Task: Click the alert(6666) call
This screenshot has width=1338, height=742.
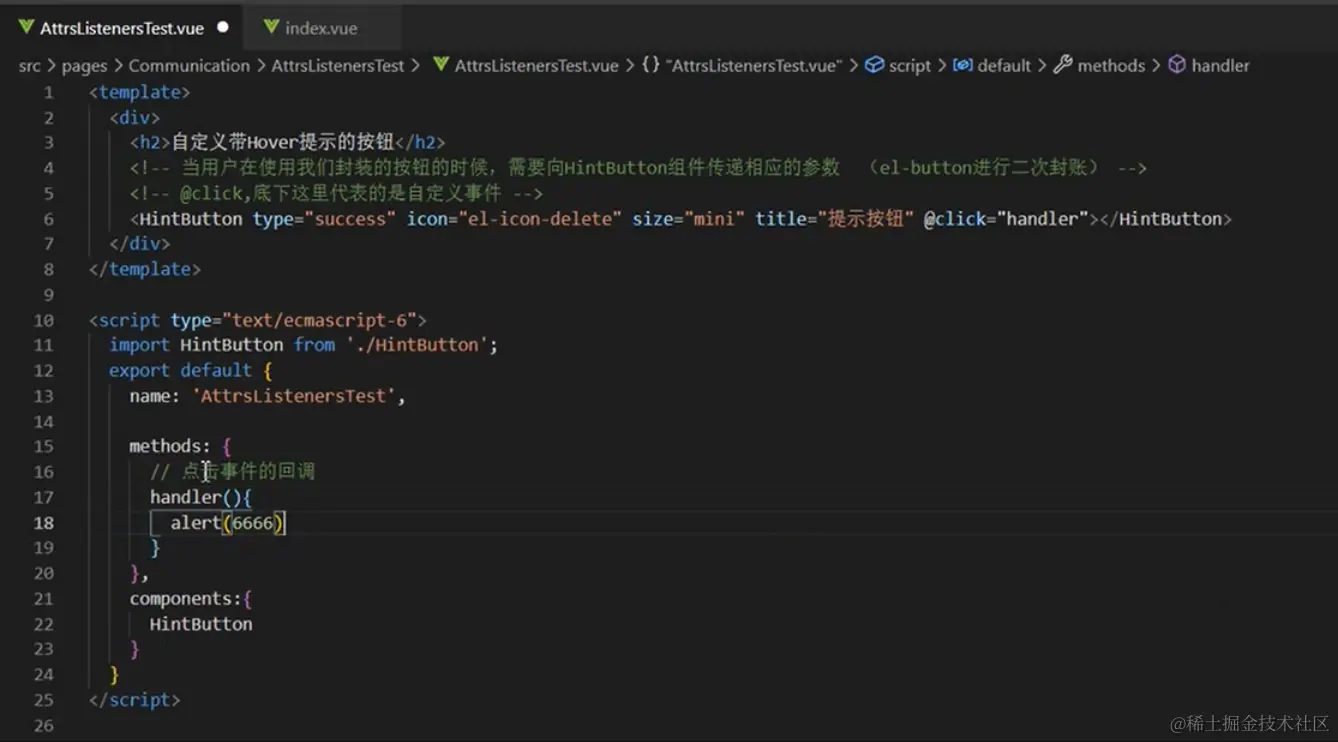Action: 228,523
